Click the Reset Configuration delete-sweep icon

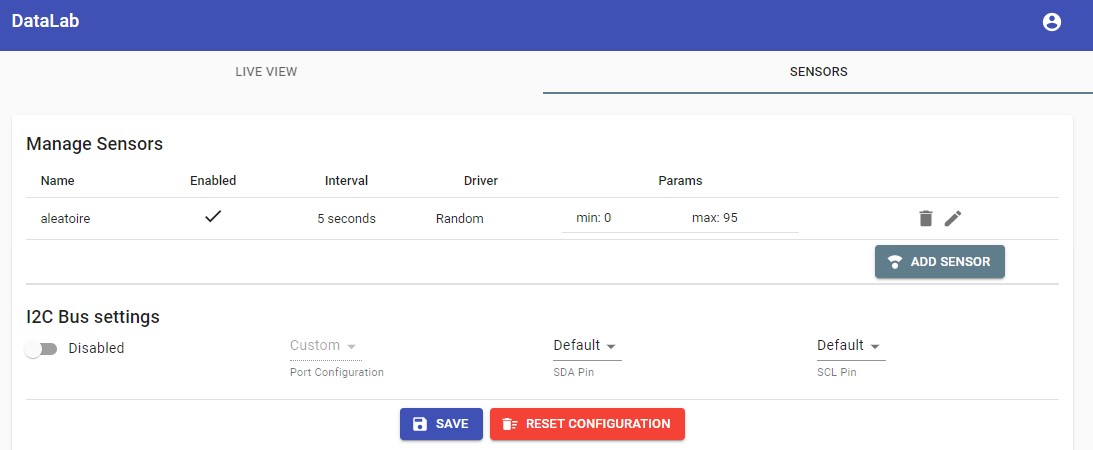coord(510,424)
